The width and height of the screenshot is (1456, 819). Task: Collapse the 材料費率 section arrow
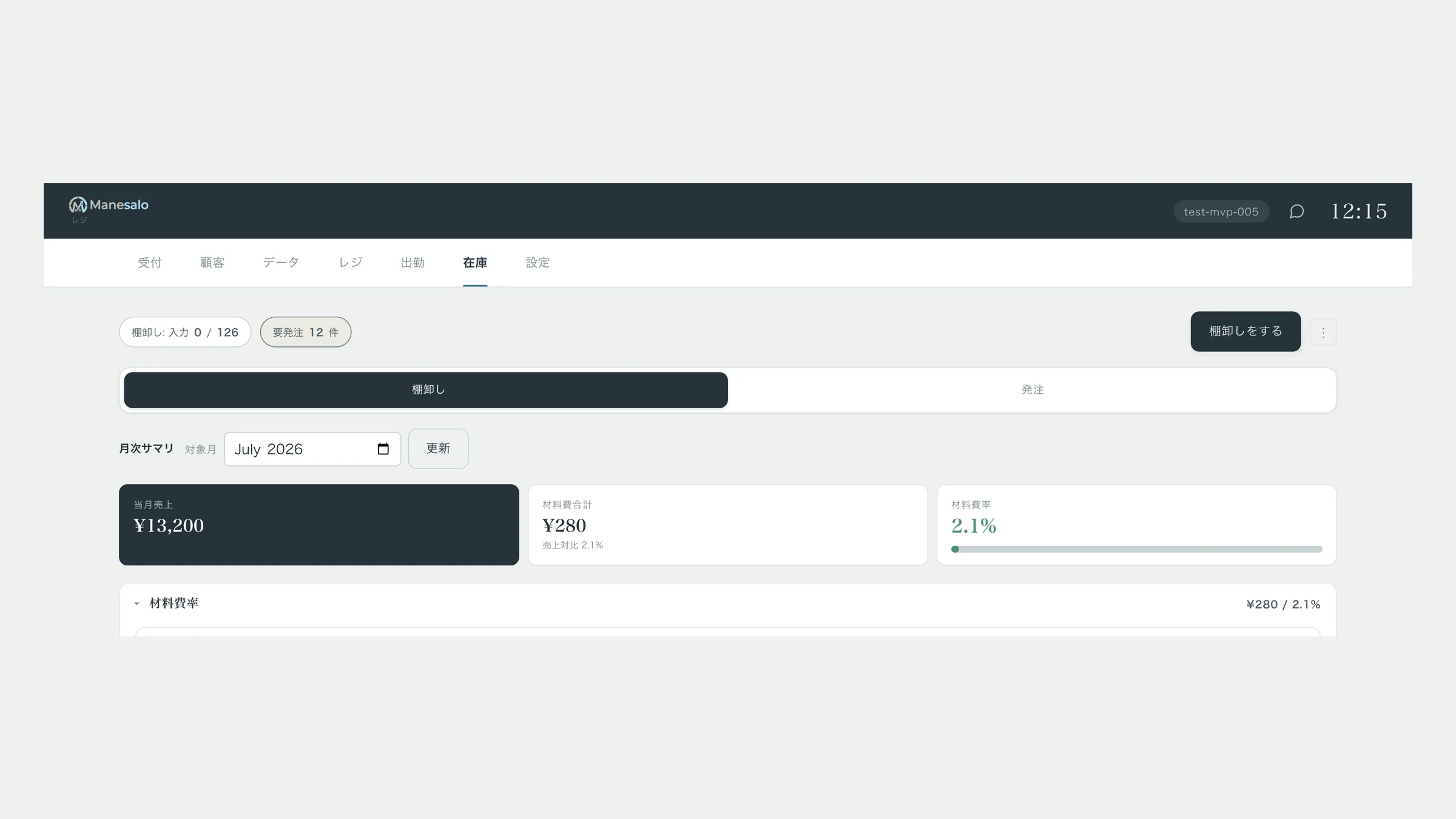136,604
